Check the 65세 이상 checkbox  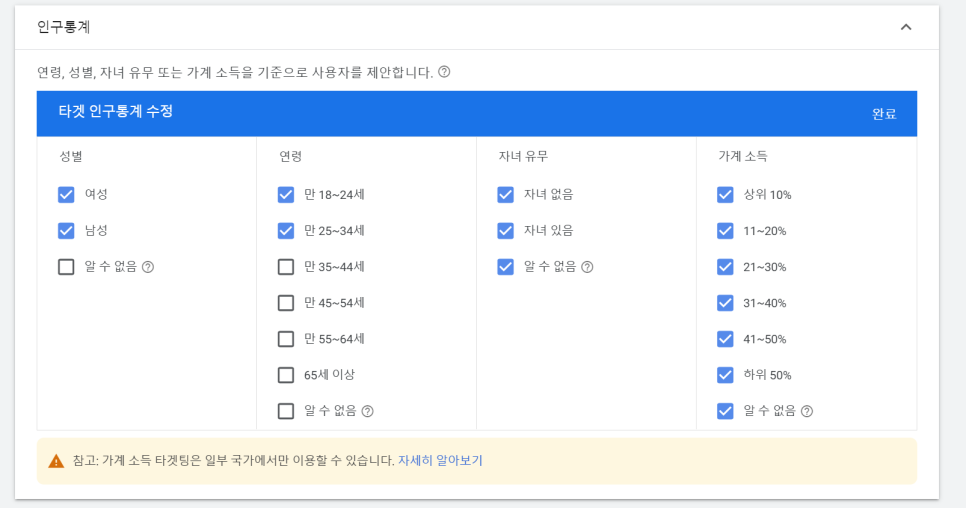point(286,375)
